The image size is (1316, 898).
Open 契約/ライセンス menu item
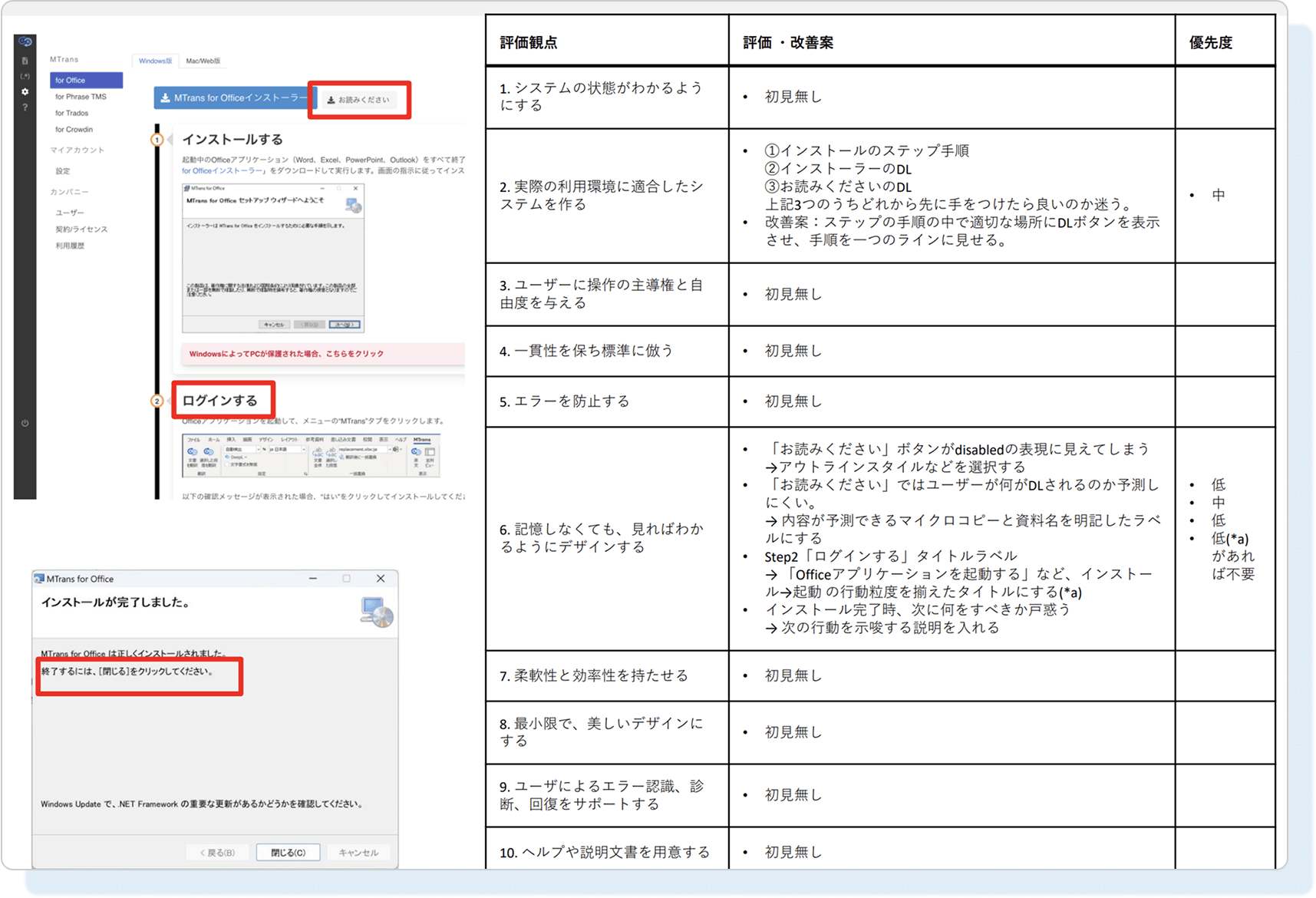click(81, 229)
